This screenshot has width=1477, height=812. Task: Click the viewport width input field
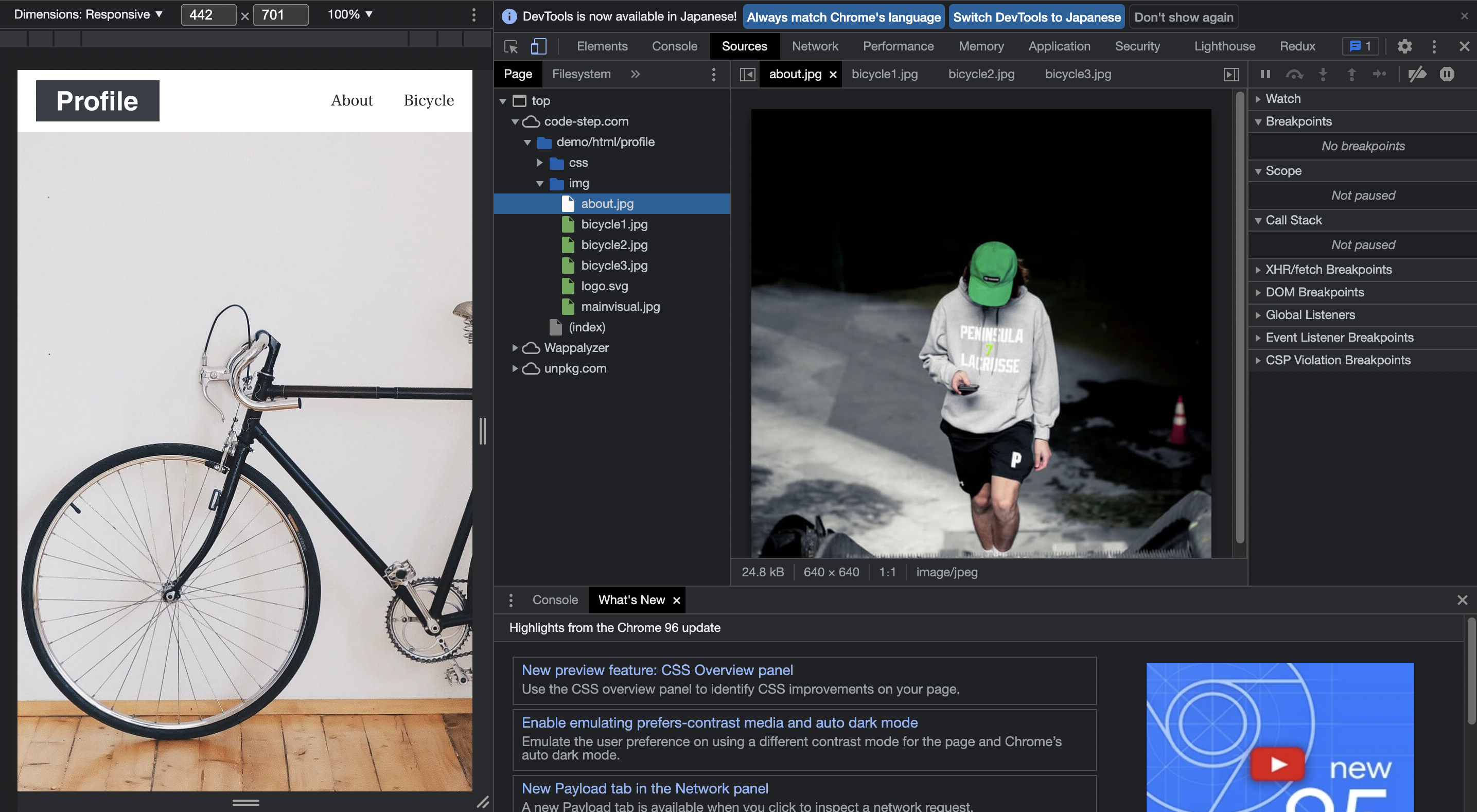coord(208,15)
